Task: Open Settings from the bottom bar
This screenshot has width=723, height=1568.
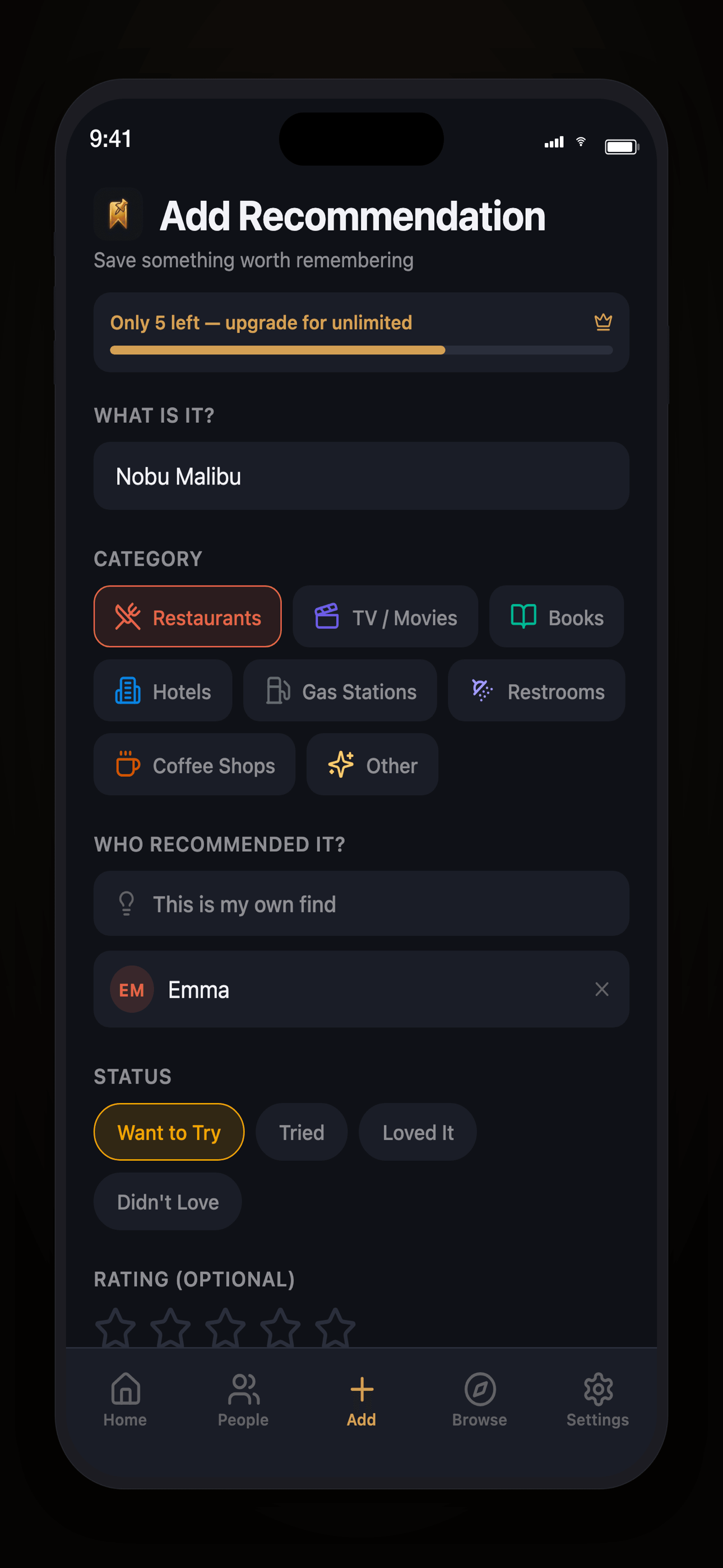Action: coord(596,1401)
